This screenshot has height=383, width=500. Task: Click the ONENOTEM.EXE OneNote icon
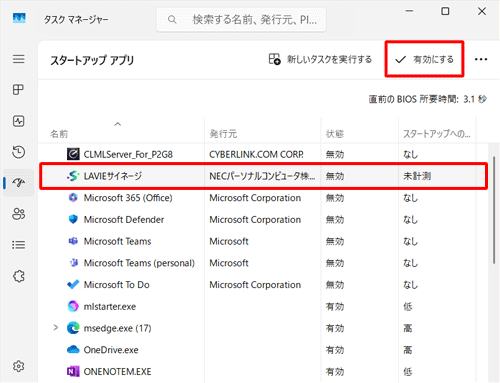point(73,371)
